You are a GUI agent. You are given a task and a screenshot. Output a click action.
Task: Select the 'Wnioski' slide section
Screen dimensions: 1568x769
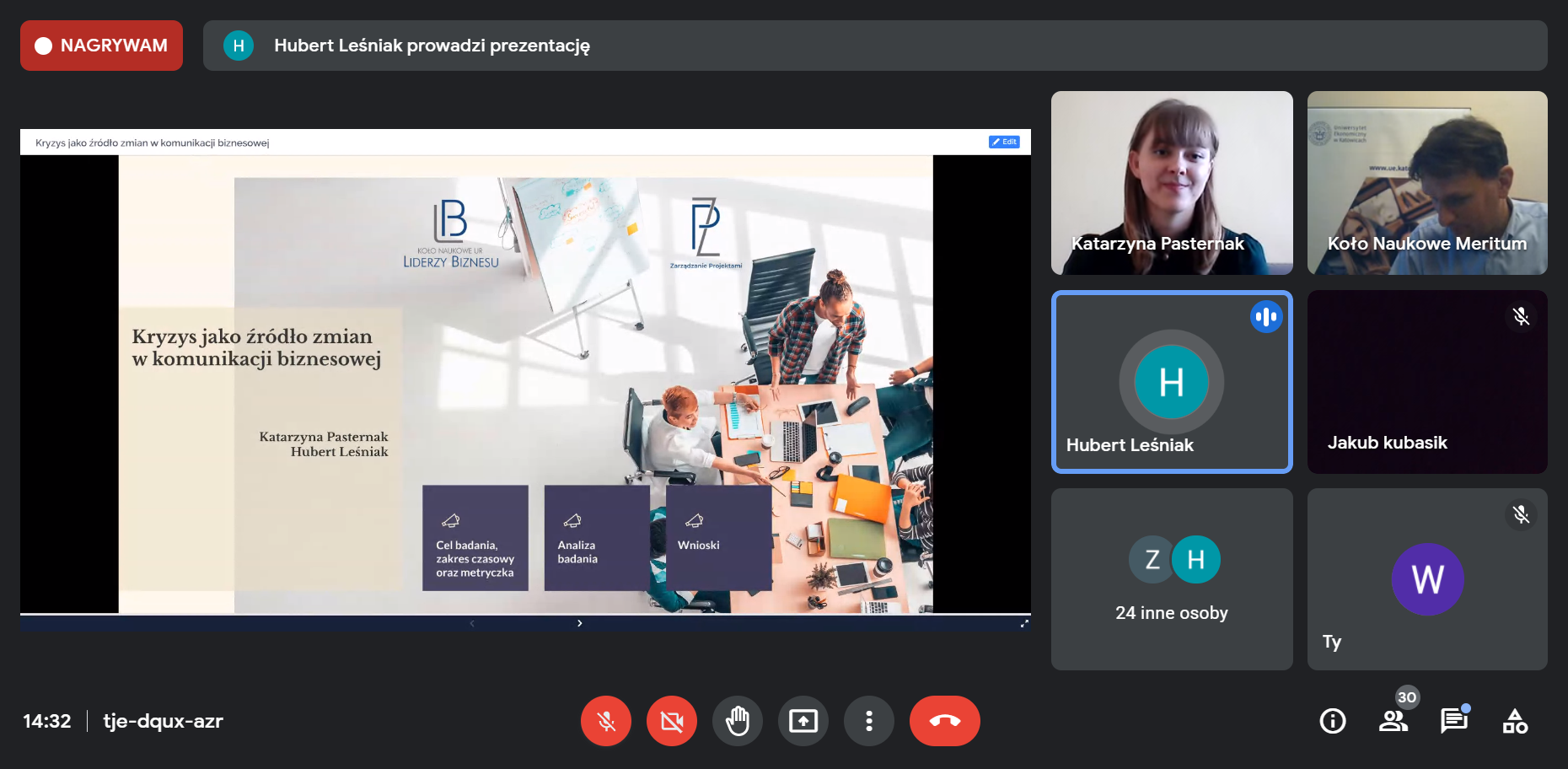tap(717, 538)
